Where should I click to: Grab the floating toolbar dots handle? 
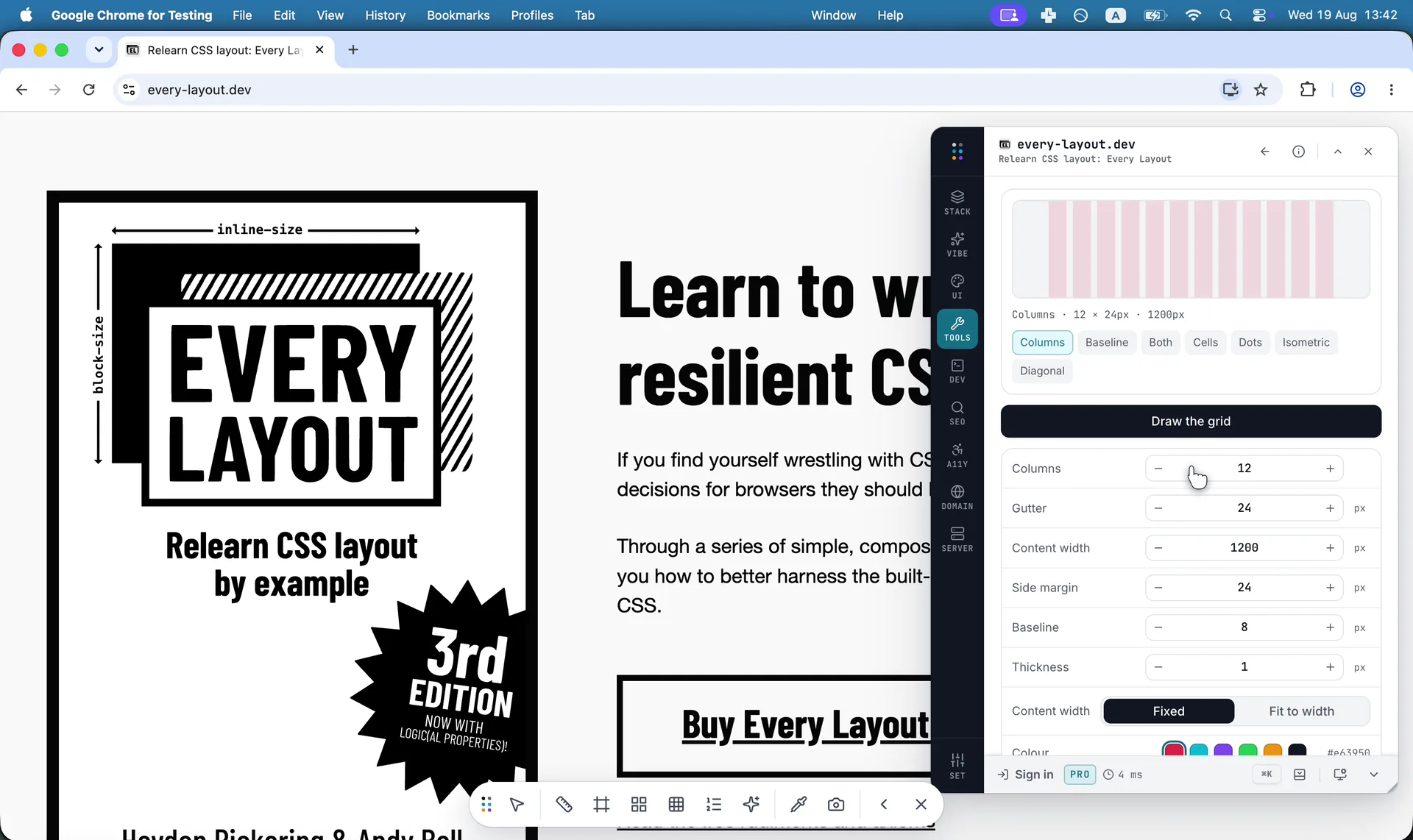click(486, 805)
